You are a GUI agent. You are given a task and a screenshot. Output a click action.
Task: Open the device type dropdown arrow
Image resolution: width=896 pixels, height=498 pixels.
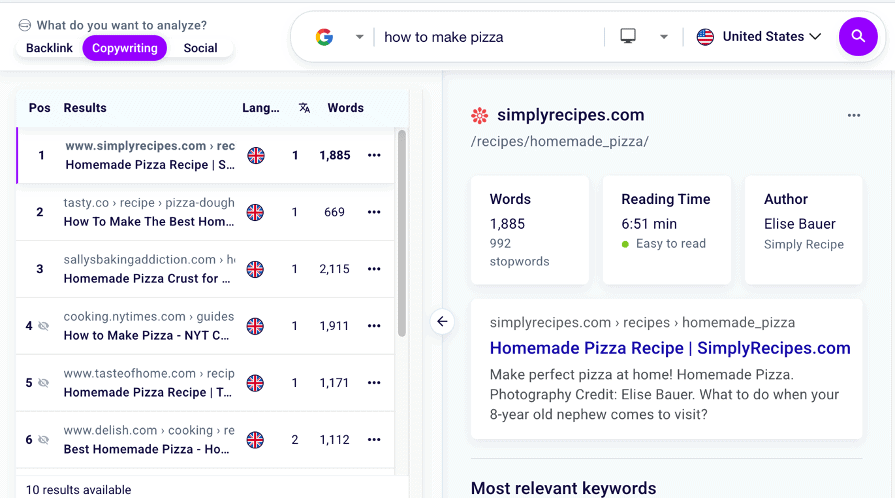663,37
